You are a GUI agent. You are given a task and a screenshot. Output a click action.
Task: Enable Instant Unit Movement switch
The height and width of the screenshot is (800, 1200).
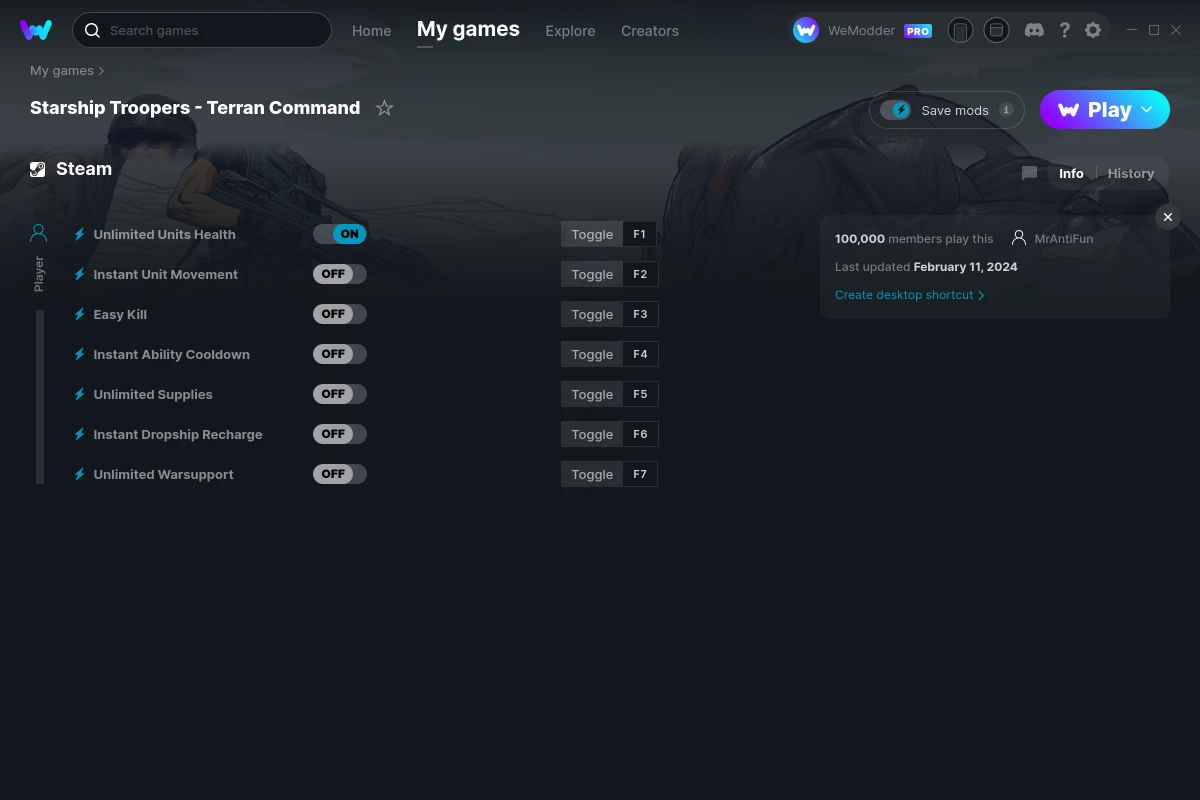click(340, 274)
